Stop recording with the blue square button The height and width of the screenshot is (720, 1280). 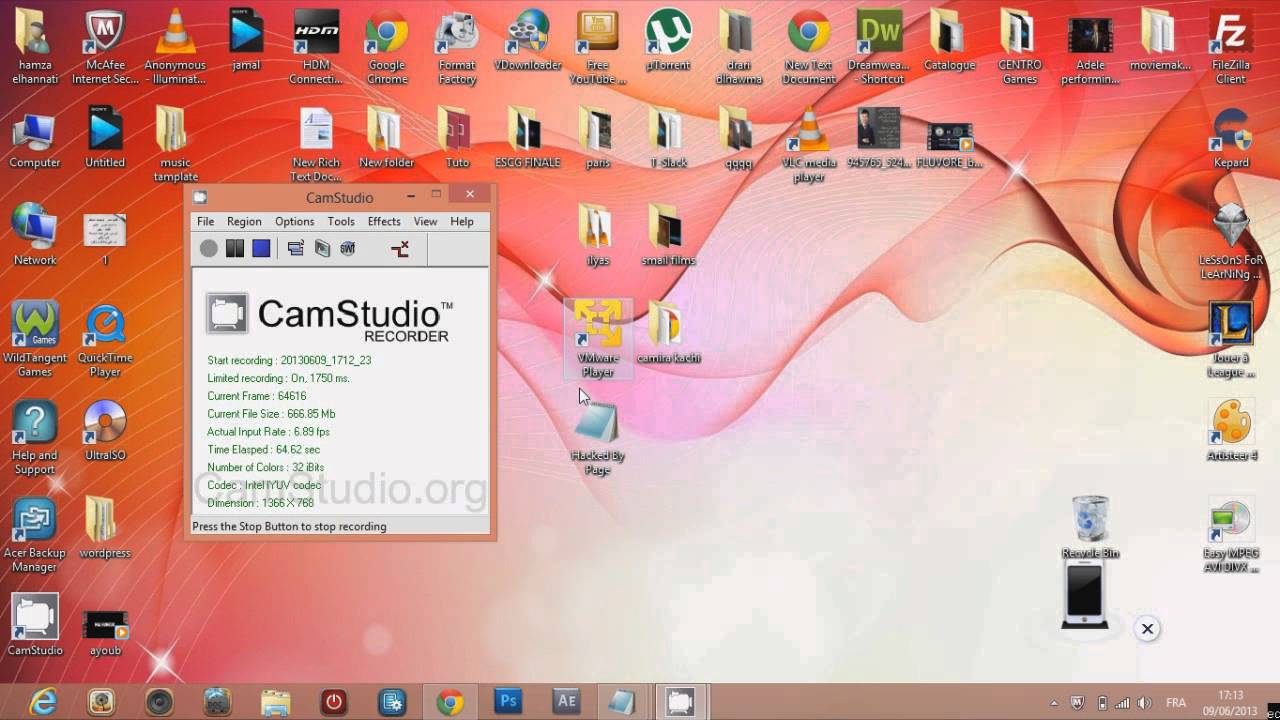(x=261, y=249)
